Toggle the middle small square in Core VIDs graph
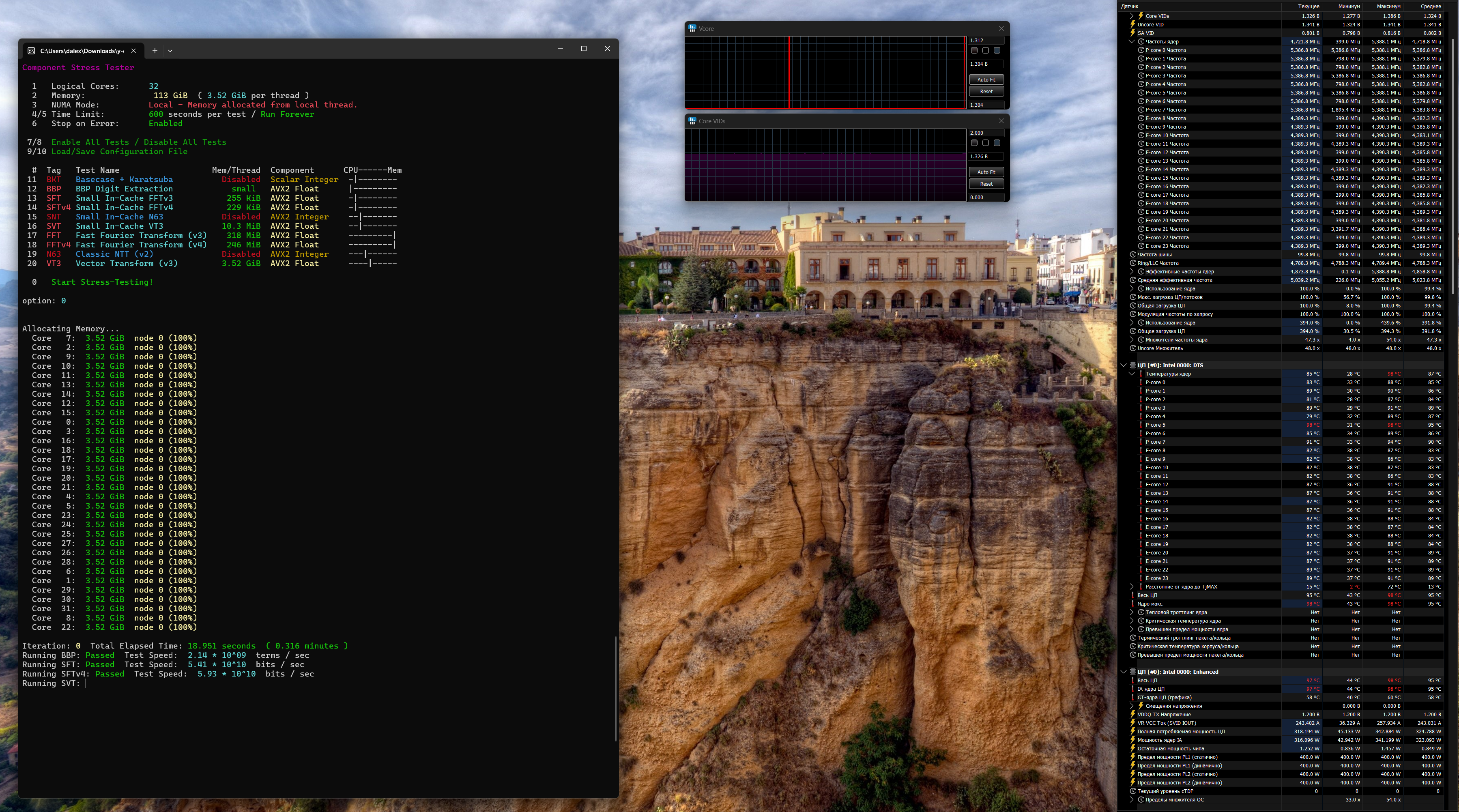Viewport: 1459px width, 812px height. (x=986, y=143)
